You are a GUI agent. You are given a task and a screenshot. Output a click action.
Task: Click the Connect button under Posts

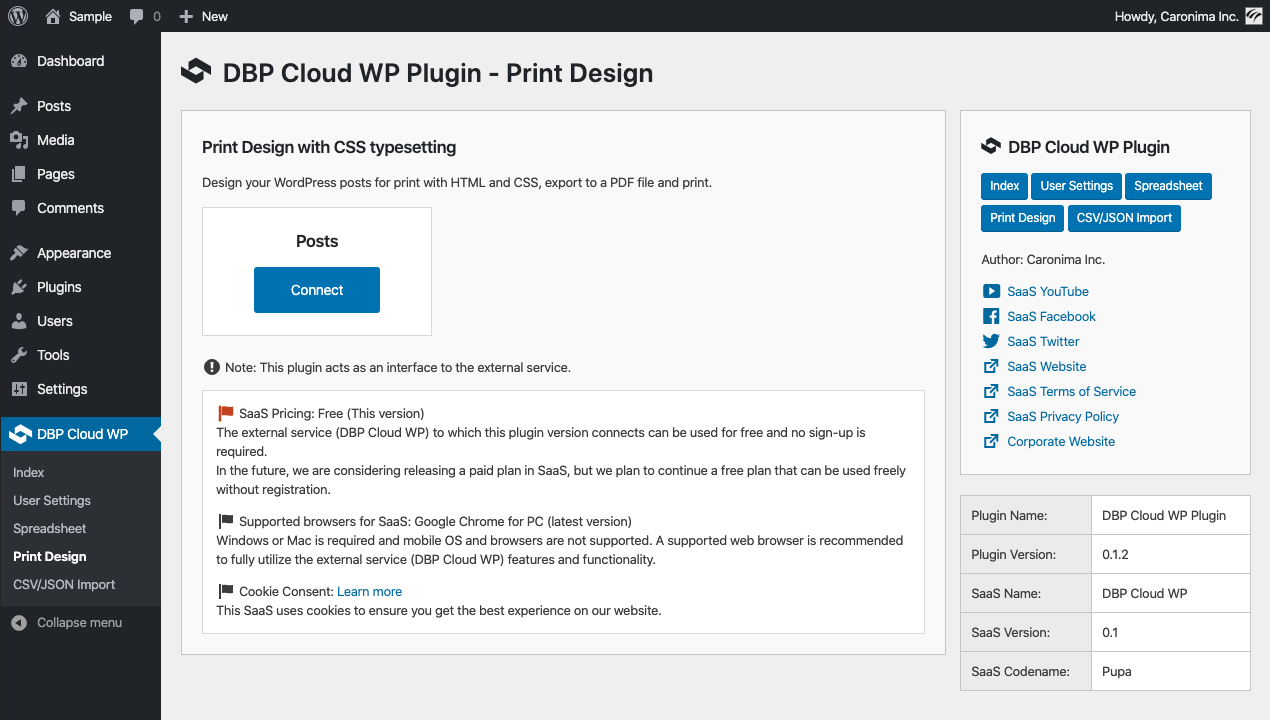point(317,290)
